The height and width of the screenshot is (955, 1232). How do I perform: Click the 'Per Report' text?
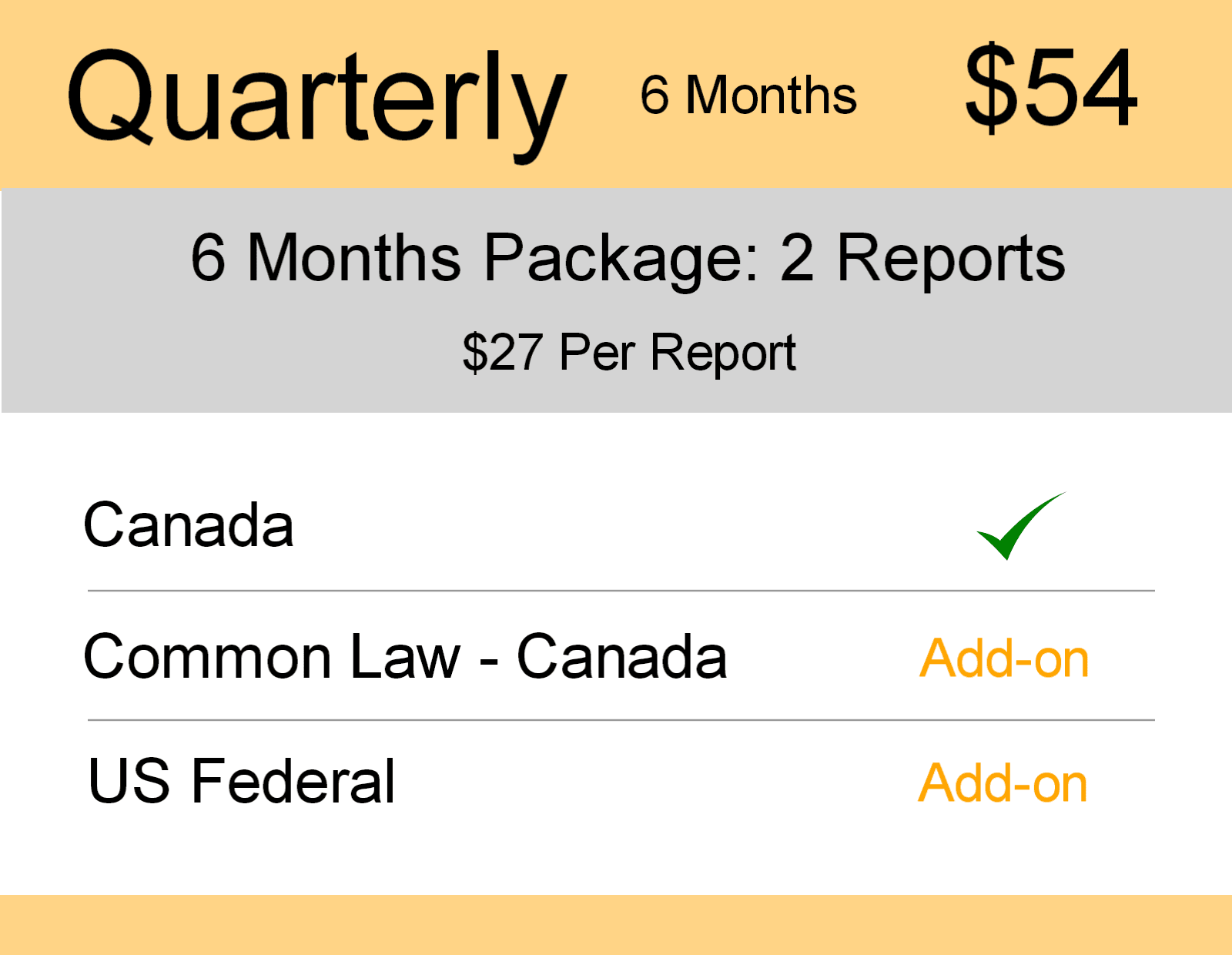point(678,354)
